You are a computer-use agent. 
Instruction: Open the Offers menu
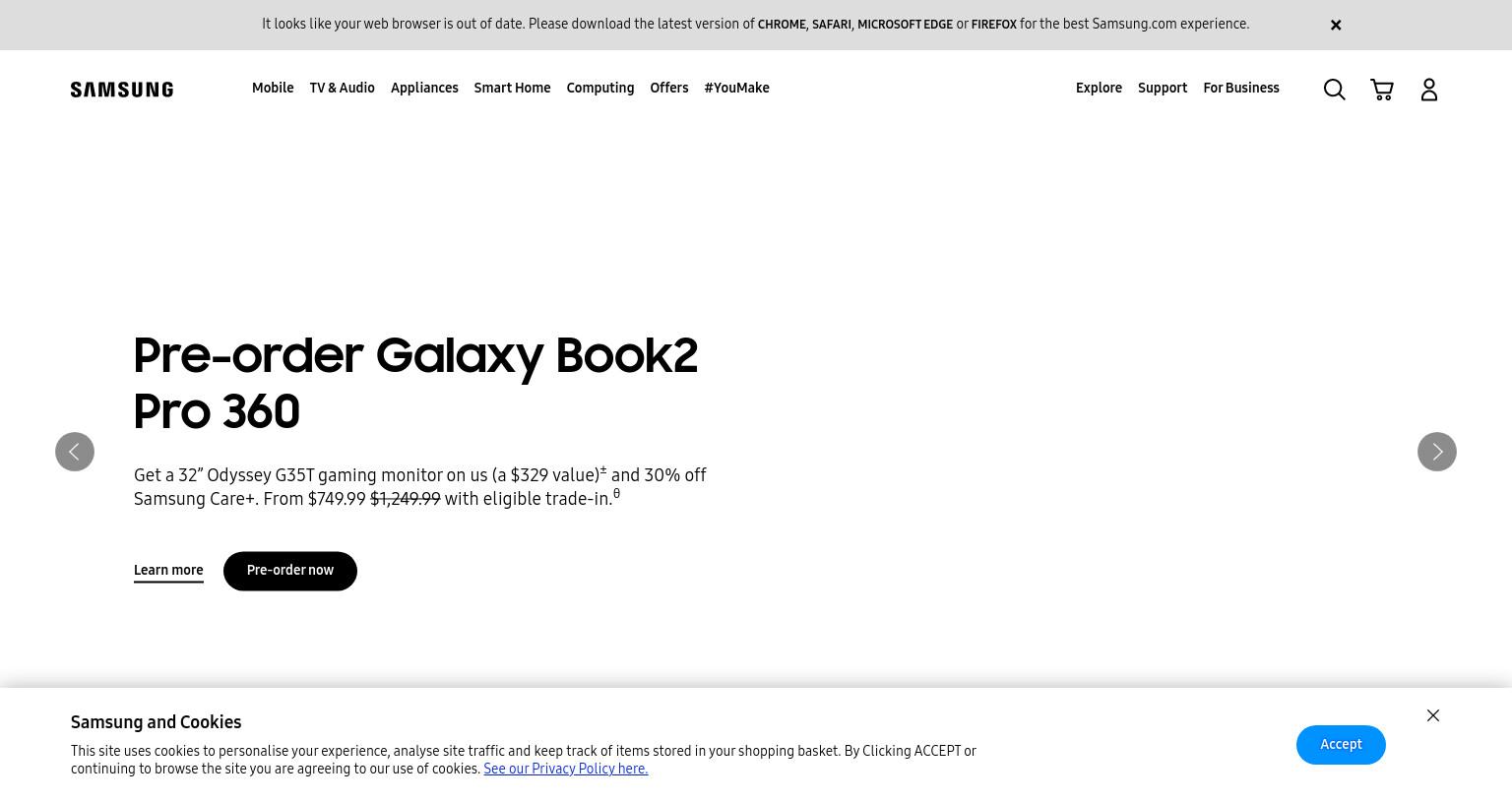[x=669, y=89]
